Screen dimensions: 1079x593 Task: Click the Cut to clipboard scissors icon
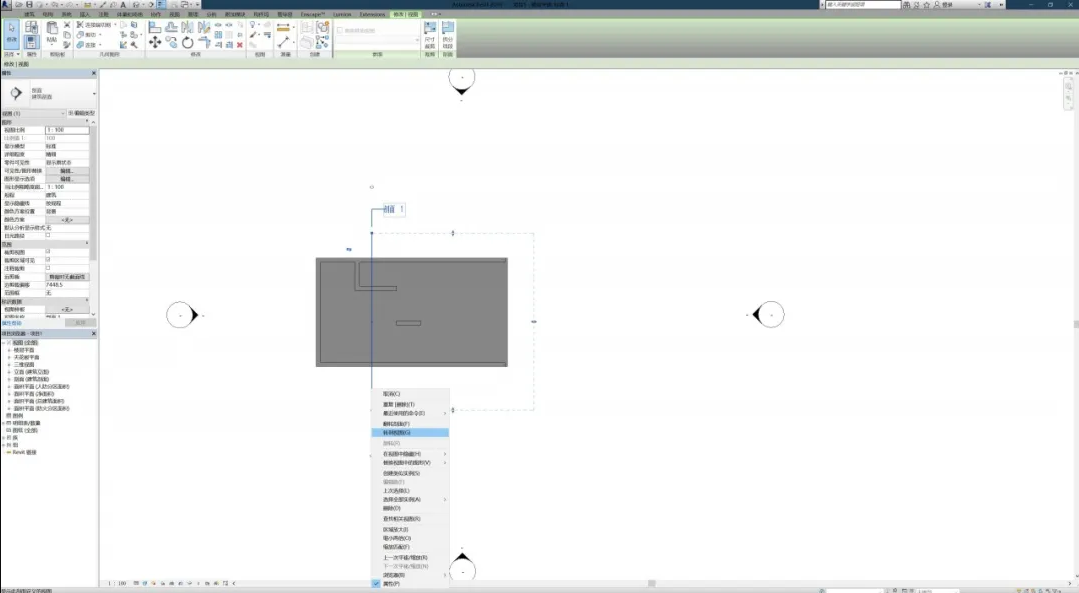tap(67, 25)
